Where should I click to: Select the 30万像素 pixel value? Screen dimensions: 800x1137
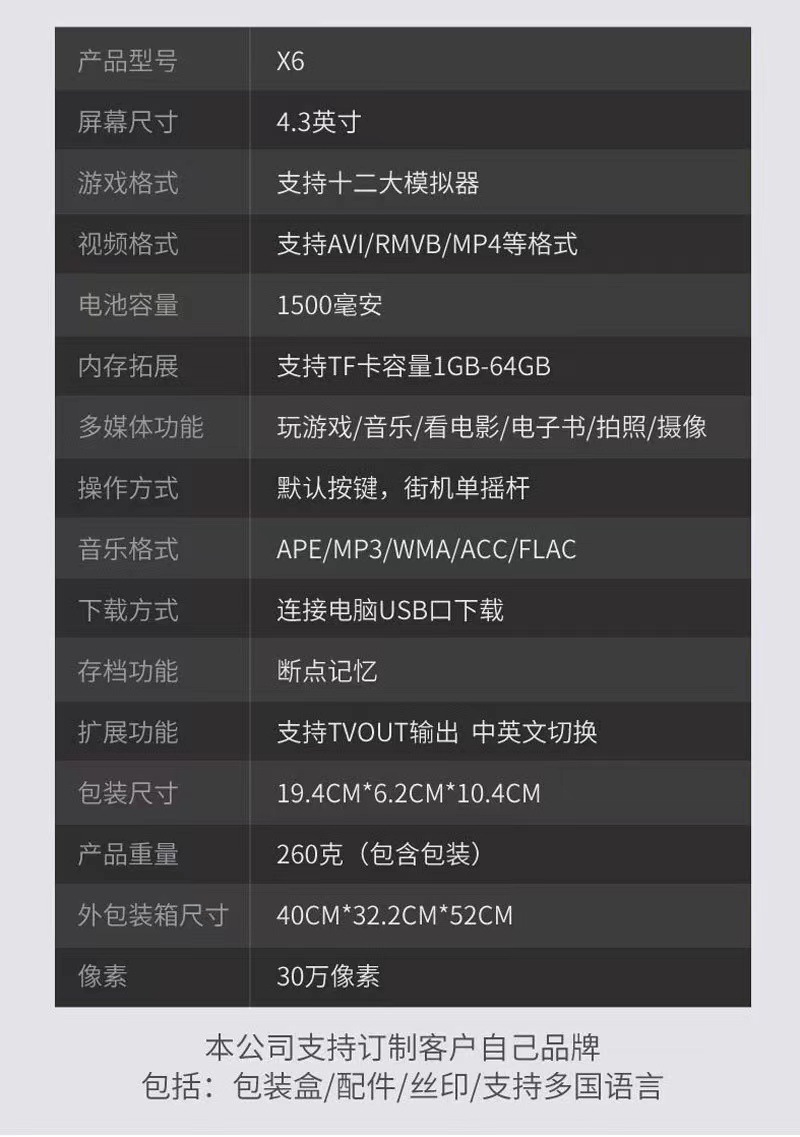[x=328, y=976]
